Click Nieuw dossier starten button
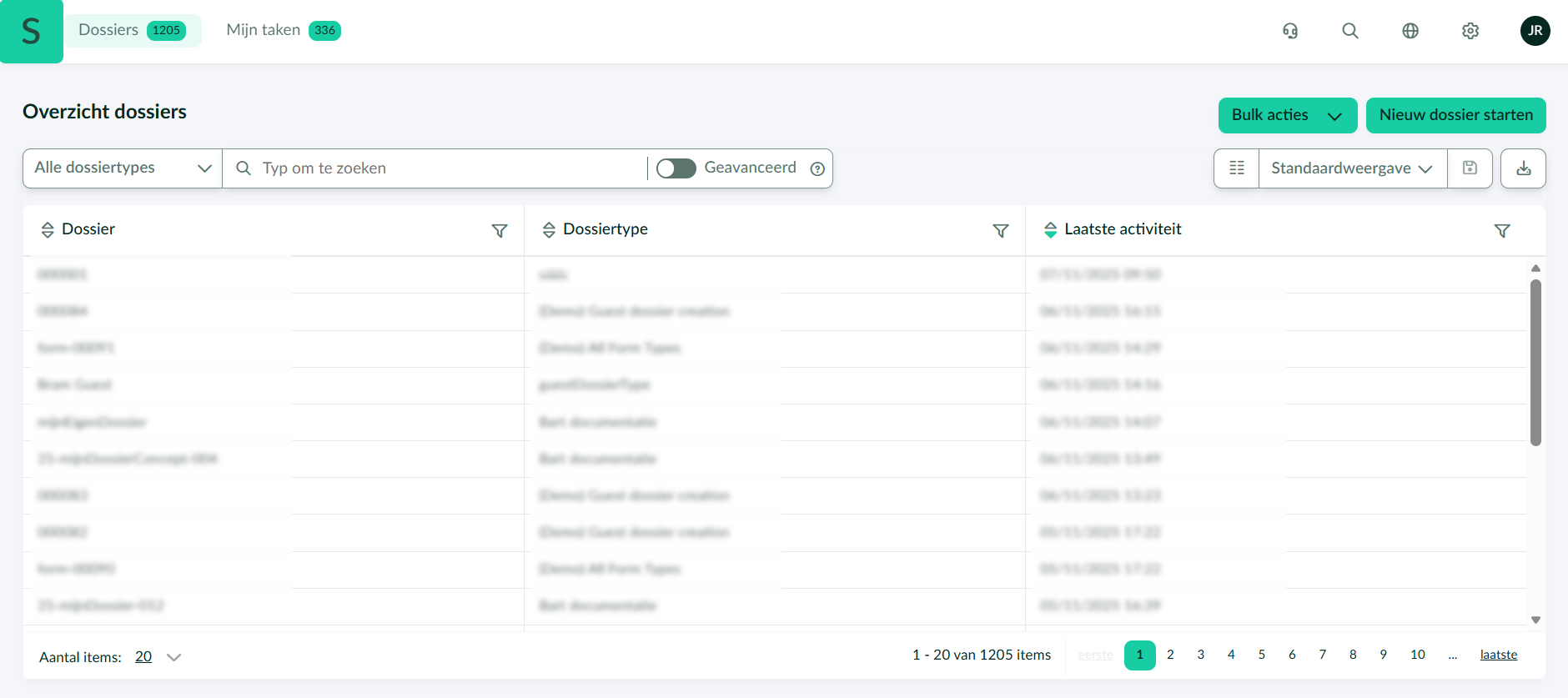 pyautogui.click(x=1455, y=115)
